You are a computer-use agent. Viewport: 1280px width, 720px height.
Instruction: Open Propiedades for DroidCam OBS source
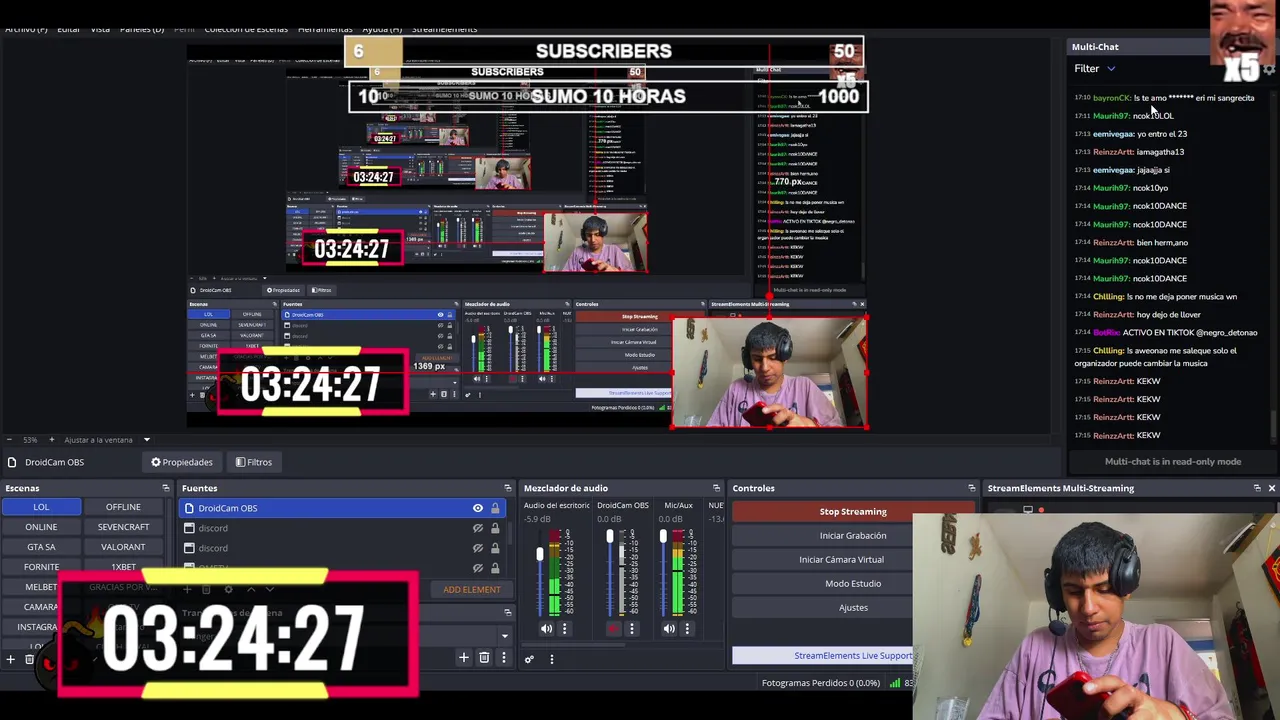[x=182, y=462]
